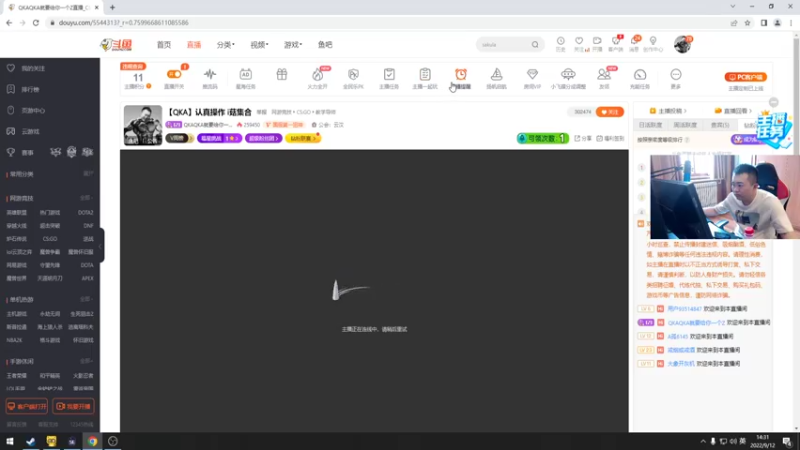800x450 pixels.
Task: Expand the 游戏 games dropdown
Action: tap(293, 45)
